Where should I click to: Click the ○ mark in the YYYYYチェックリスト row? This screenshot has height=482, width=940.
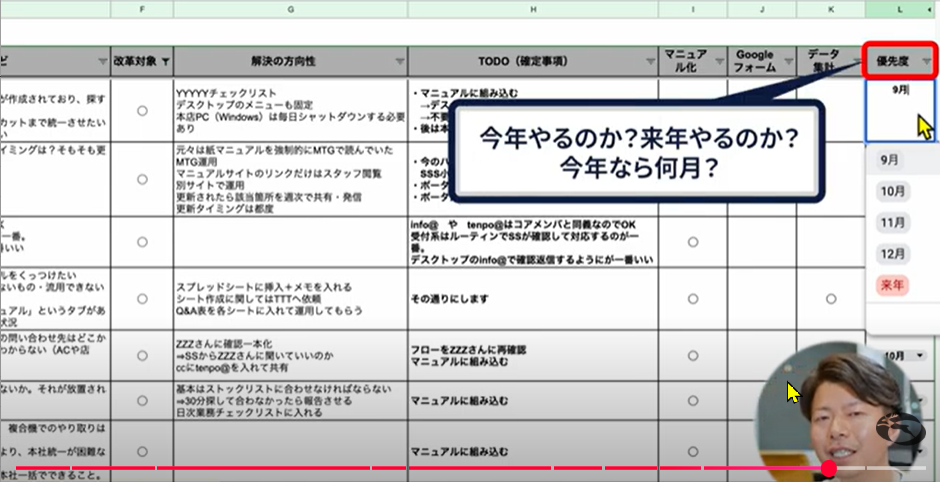pos(141,109)
